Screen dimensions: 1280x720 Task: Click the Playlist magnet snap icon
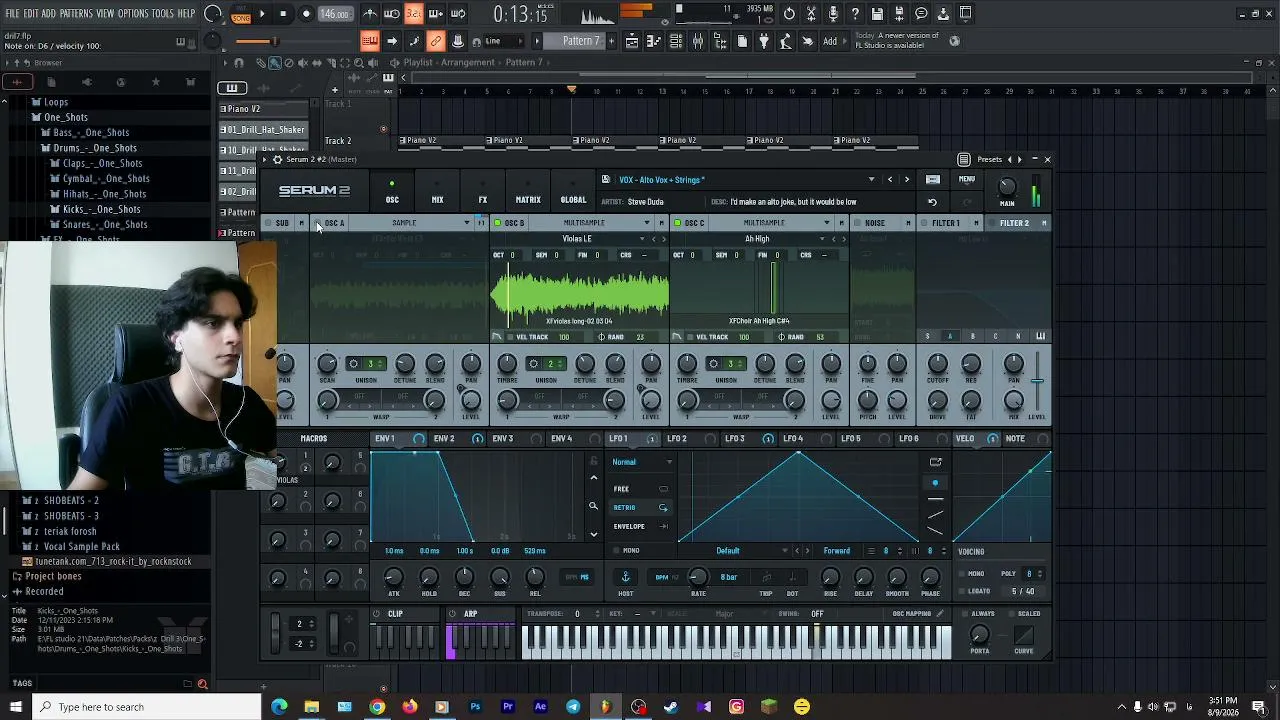coord(238,63)
